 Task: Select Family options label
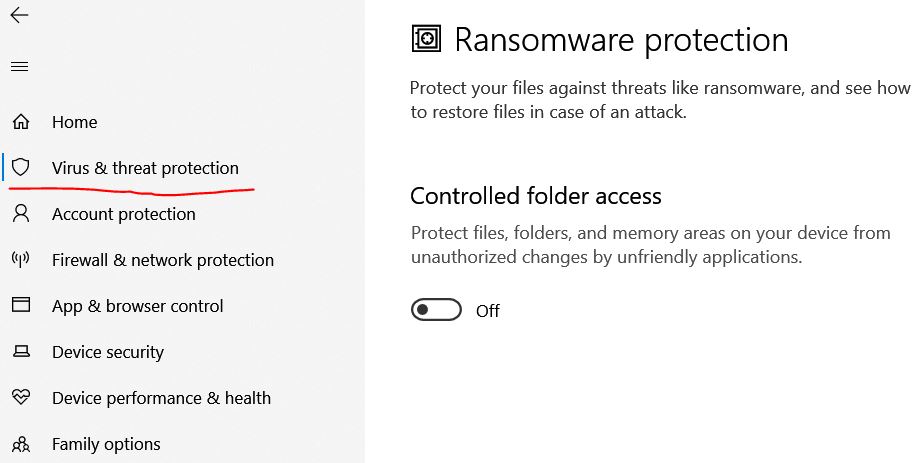pos(106,444)
